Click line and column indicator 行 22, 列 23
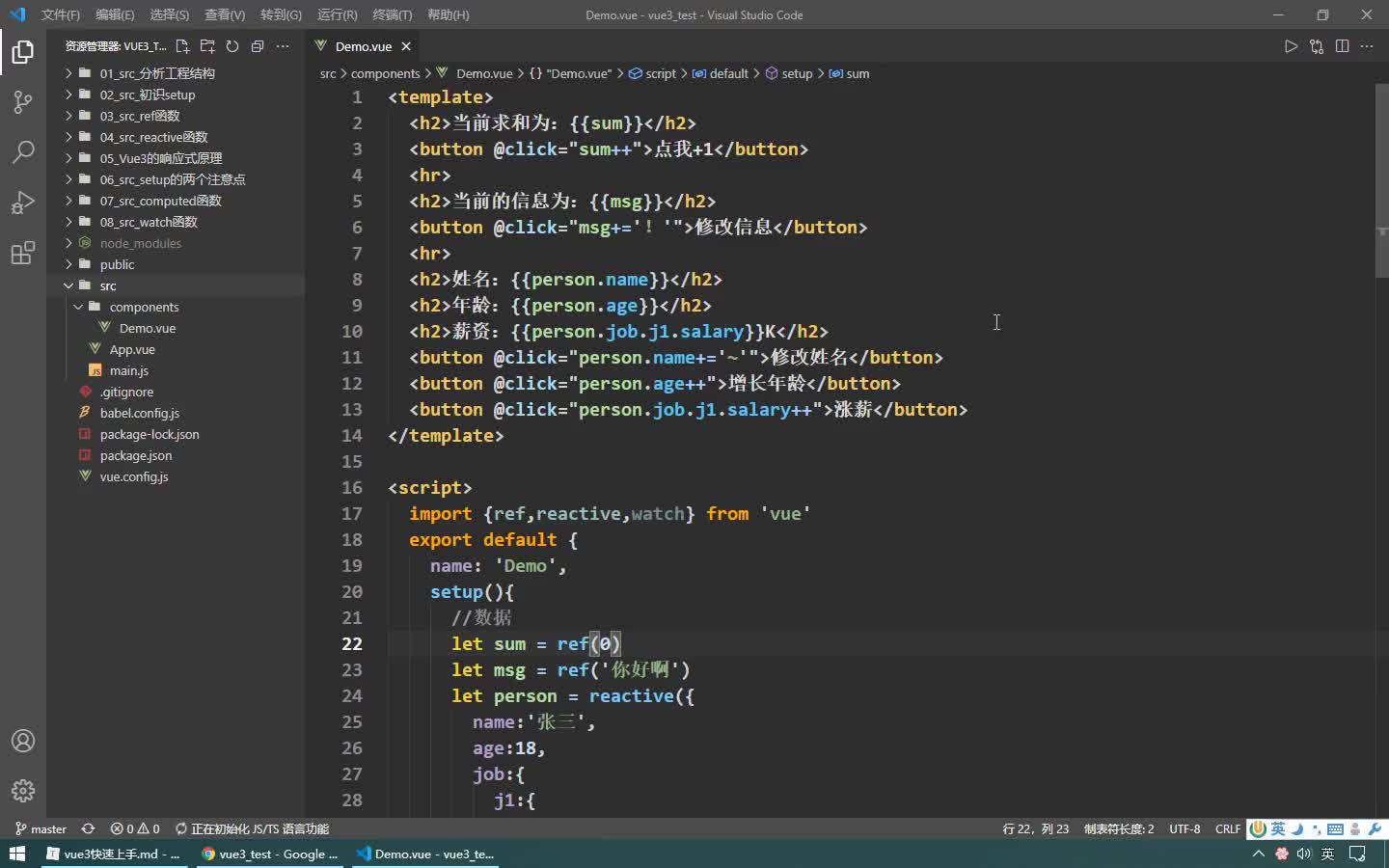 1036,828
